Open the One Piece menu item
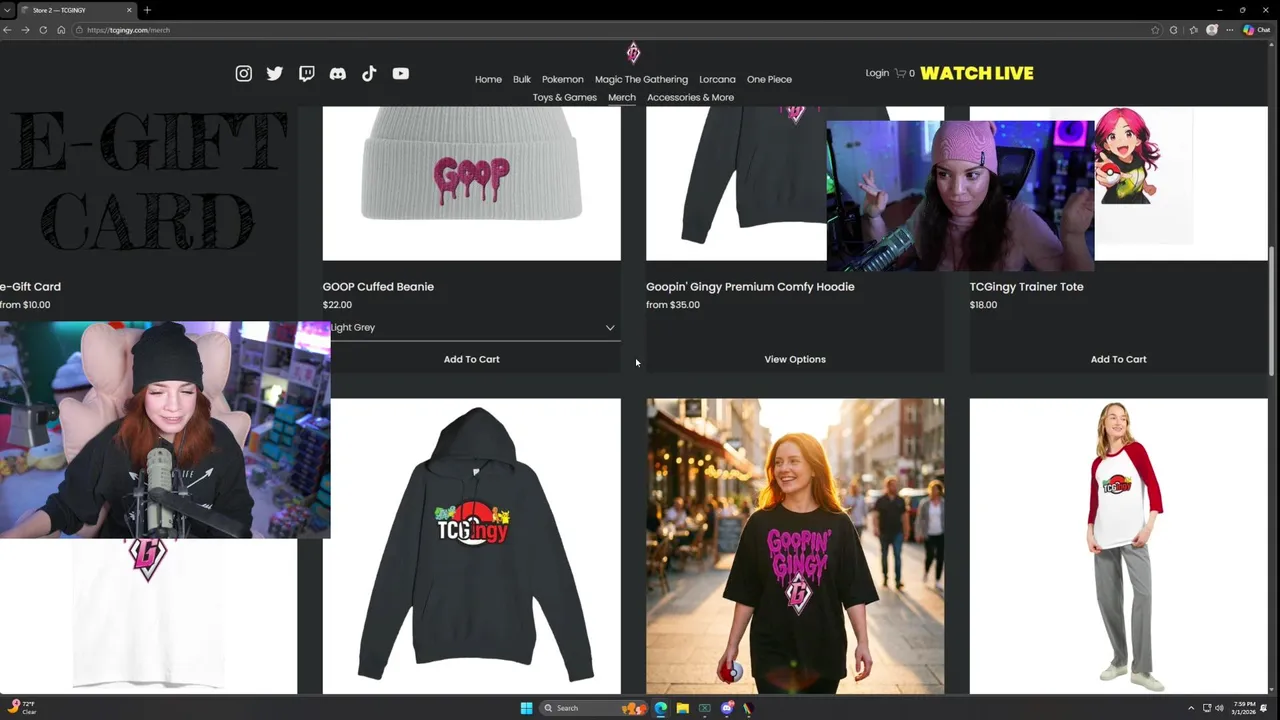The width and height of the screenshot is (1280, 720). (x=769, y=79)
